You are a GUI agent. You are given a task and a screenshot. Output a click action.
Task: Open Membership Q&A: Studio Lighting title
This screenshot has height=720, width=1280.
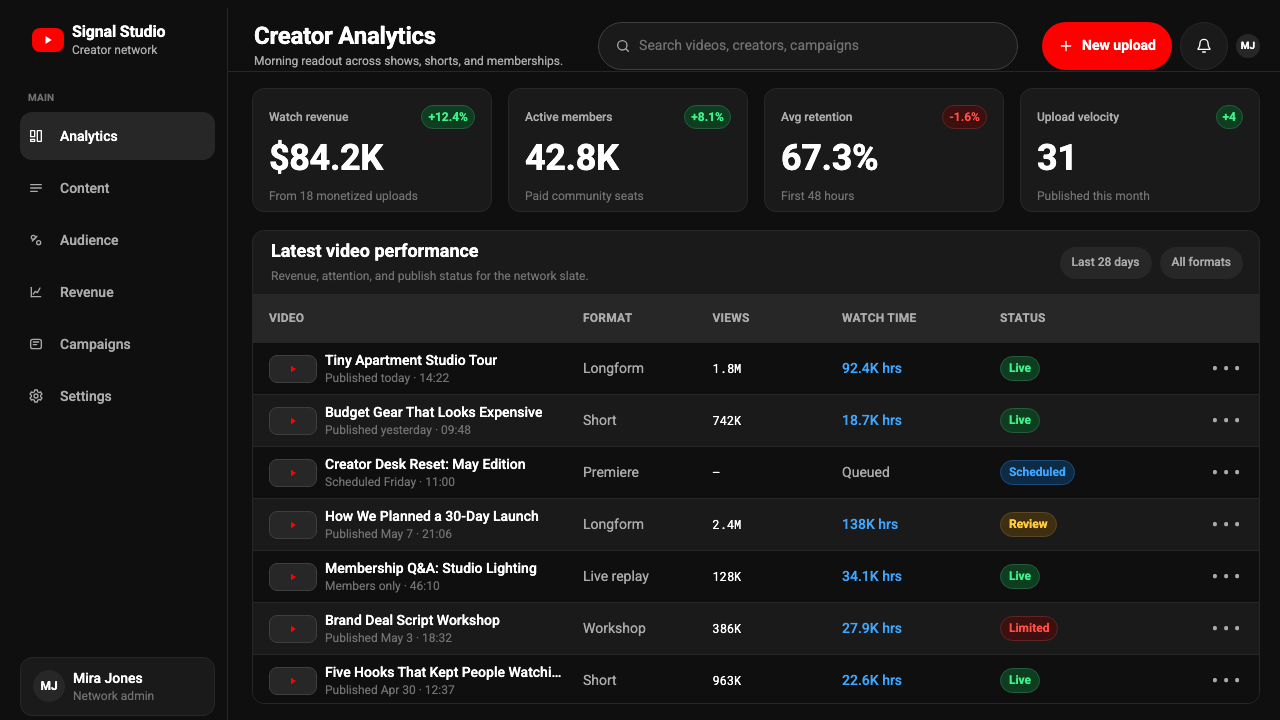coord(431,568)
